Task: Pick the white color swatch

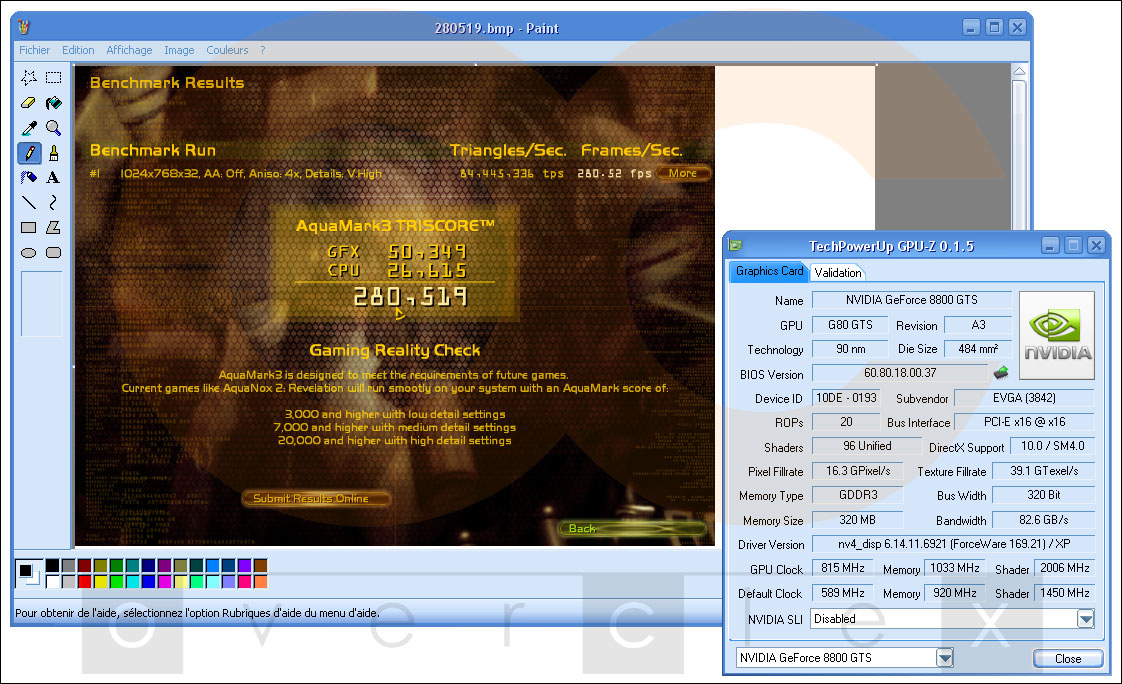Action: click(x=52, y=582)
